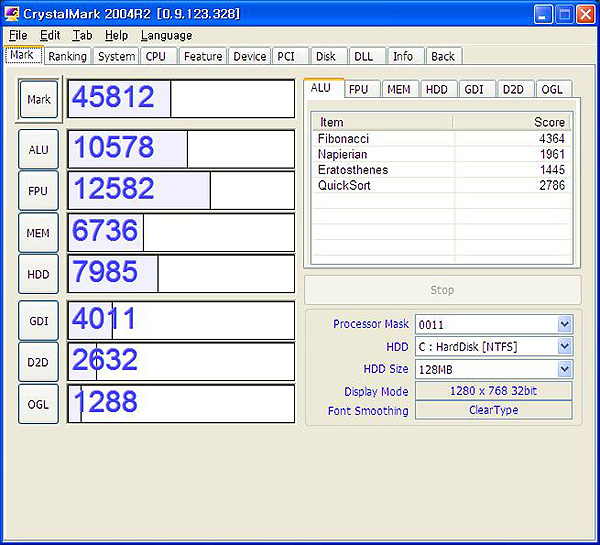The height and width of the screenshot is (545, 600).
Task: Switch to the Back tab
Action: click(444, 56)
